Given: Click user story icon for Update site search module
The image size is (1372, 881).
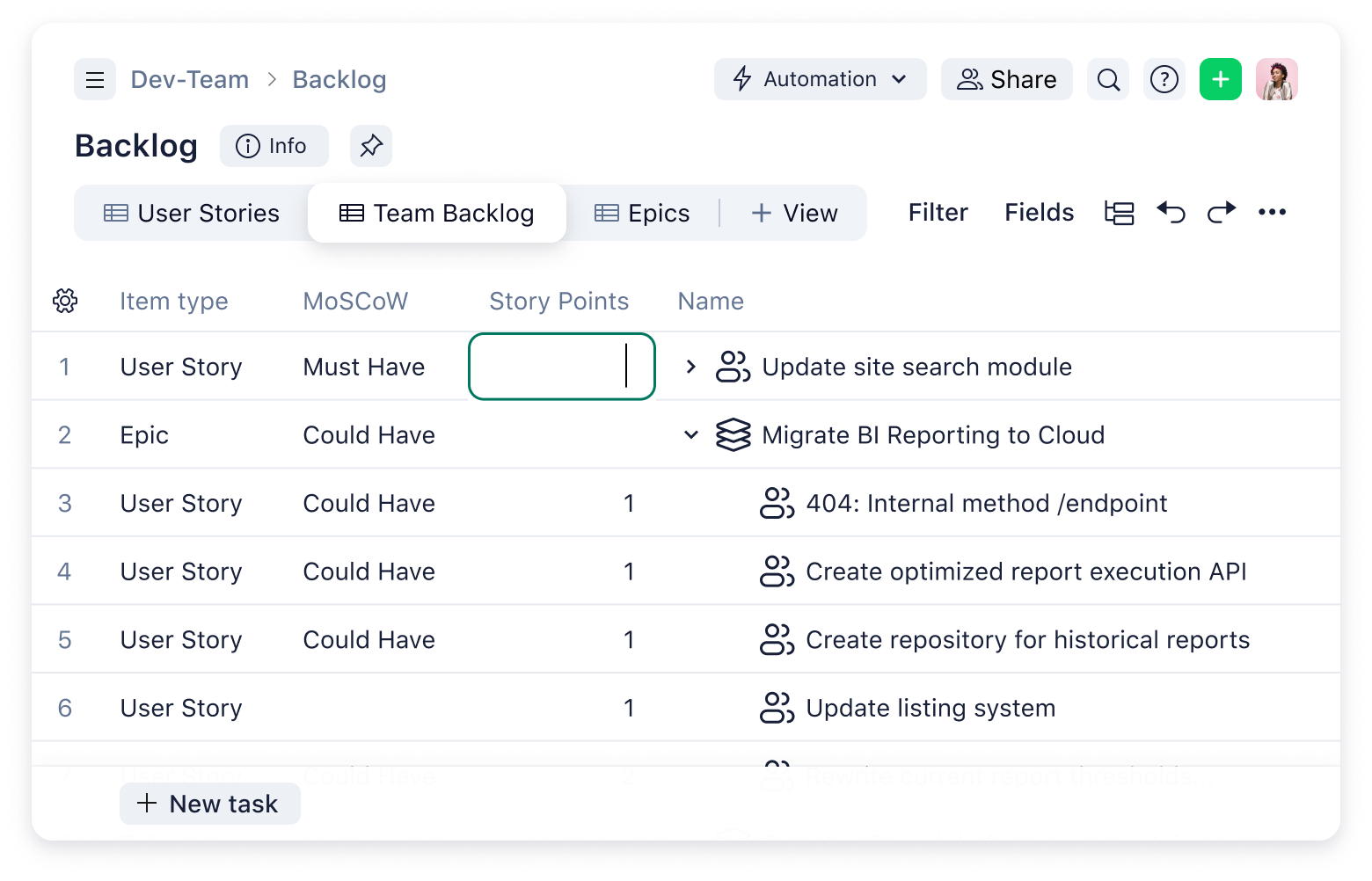Looking at the screenshot, I should point(733,367).
